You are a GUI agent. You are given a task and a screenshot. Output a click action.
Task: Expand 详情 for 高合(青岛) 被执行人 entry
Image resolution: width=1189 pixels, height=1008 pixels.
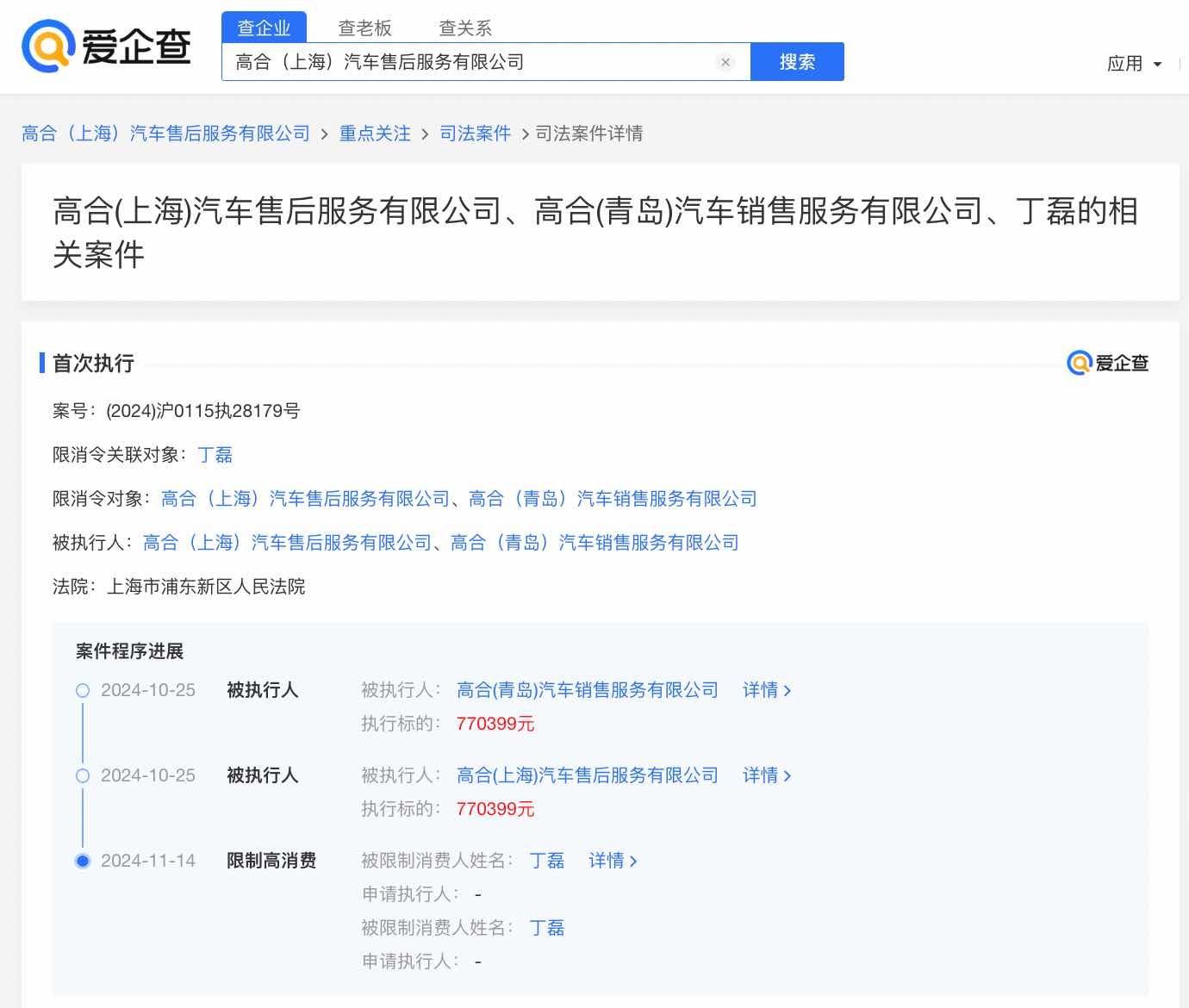point(766,690)
